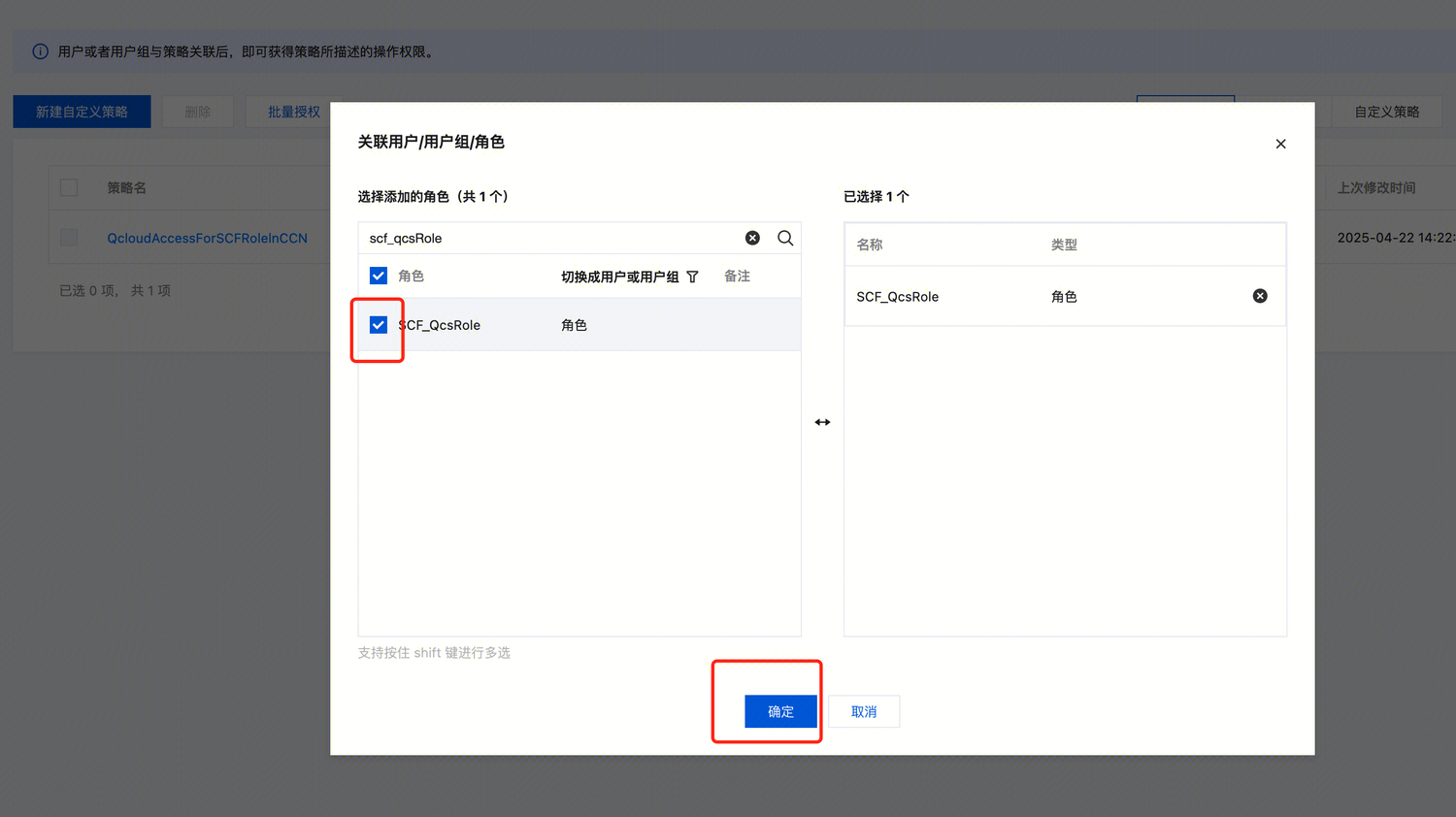Image resolution: width=1456 pixels, height=817 pixels.
Task: Click SCF_QcsRole name in the selected list
Action: pyautogui.click(x=897, y=297)
